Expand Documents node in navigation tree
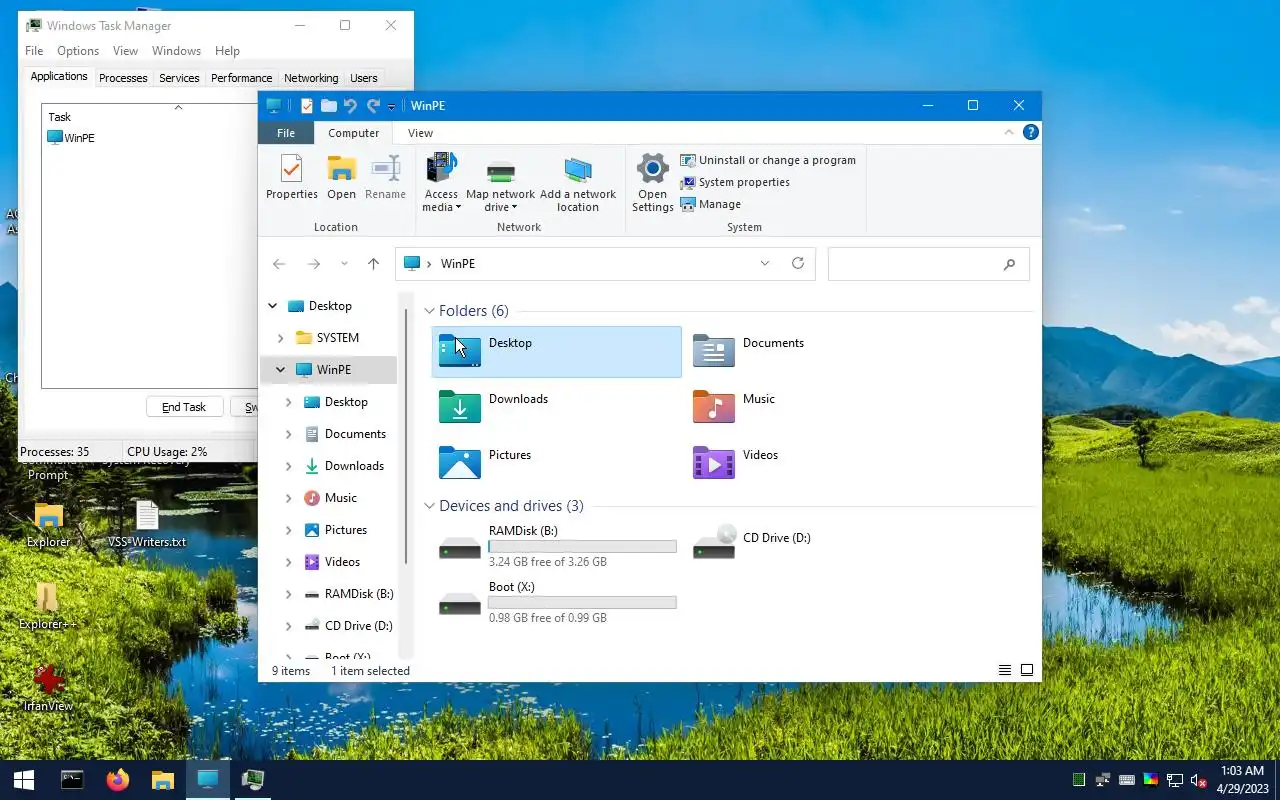 pos(288,434)
